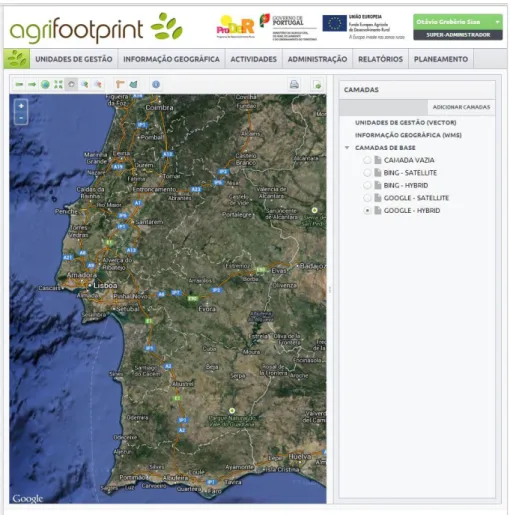
Task: Click the Camada Vazia page icon
Action: click(x=378, y=160)
